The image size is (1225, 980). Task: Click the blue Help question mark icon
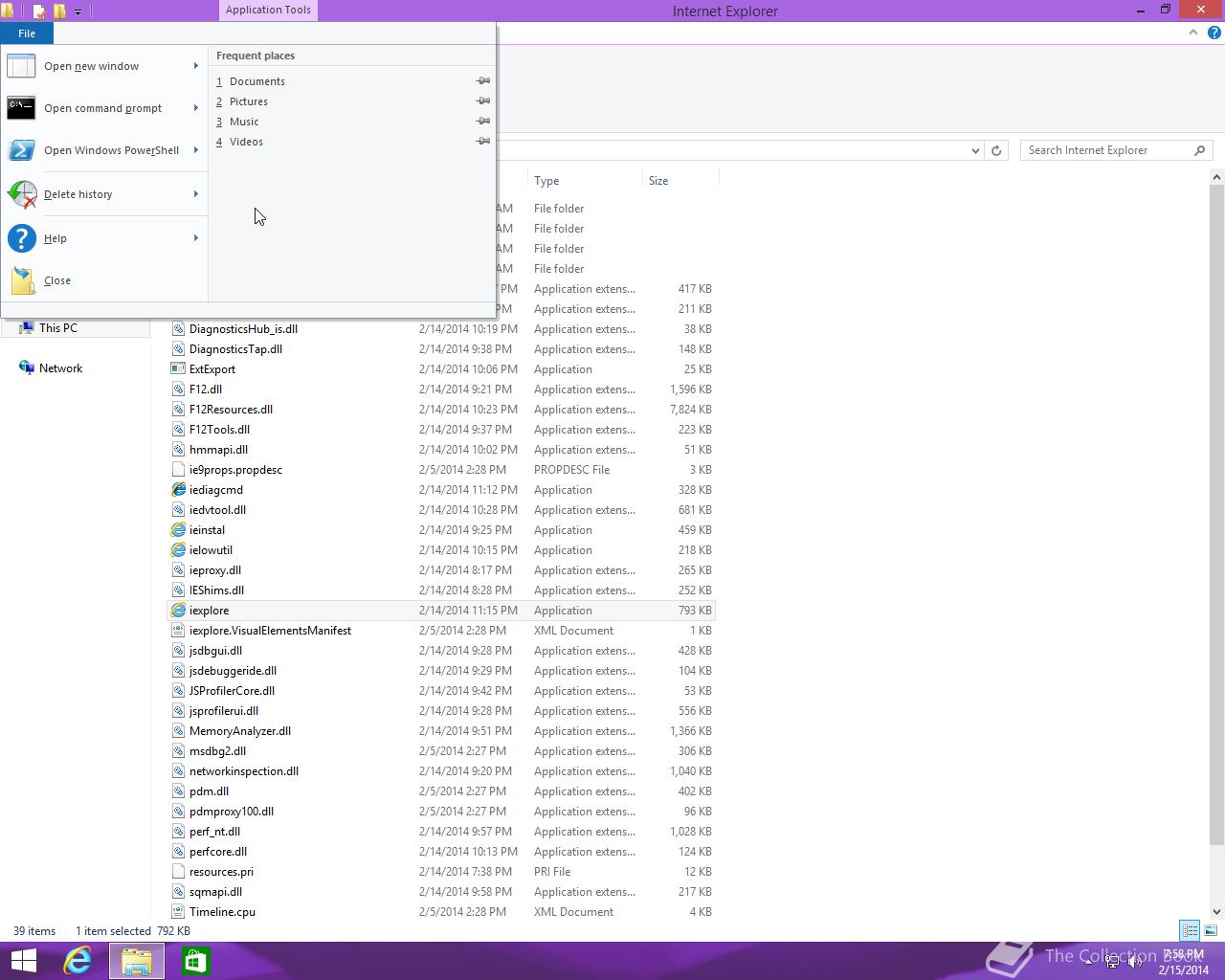coord(21,238)
